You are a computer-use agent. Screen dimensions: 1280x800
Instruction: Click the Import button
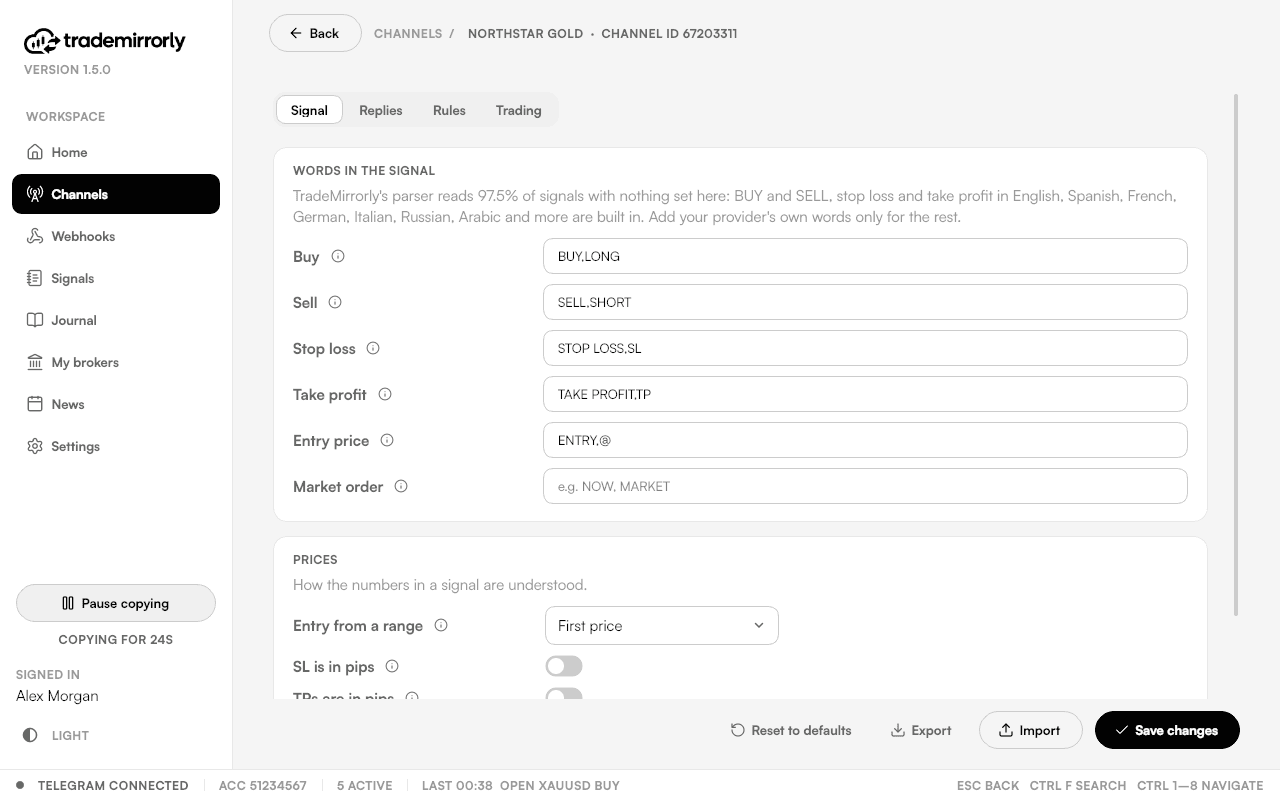coord(1030,730)
